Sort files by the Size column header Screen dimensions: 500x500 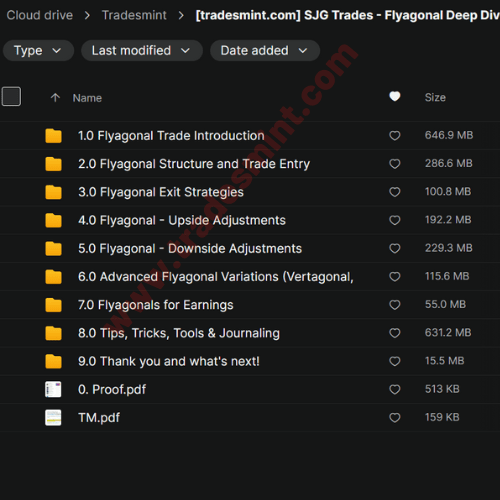[x=435, y=97]
